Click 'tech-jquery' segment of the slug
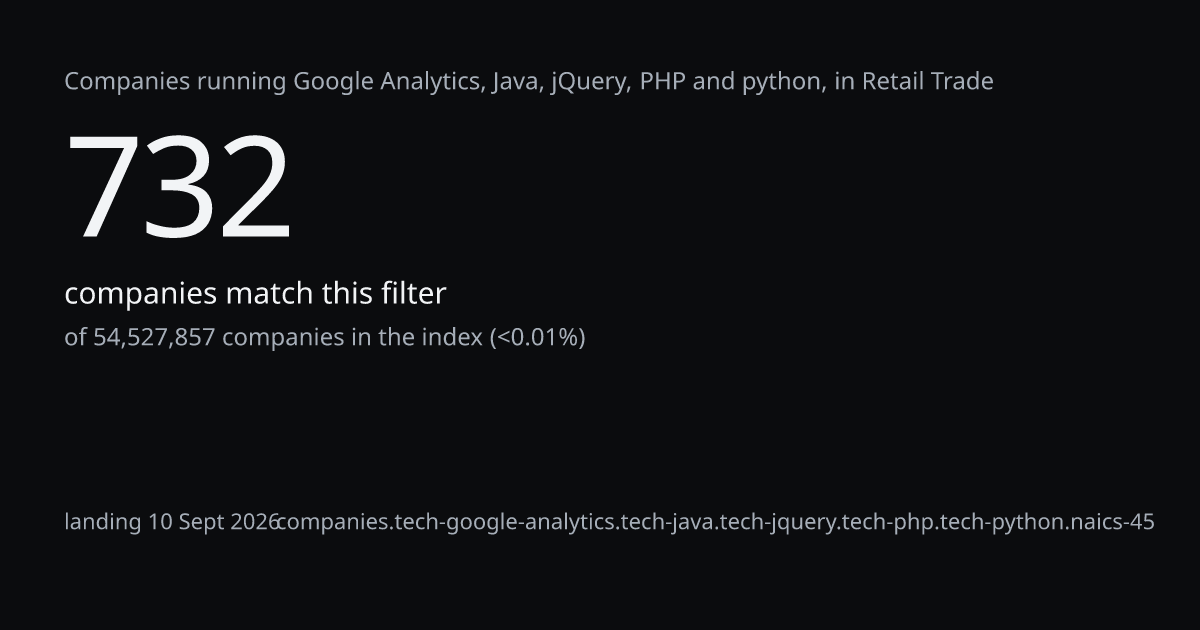Viewport: 1200px width, 630px height. 779,522
